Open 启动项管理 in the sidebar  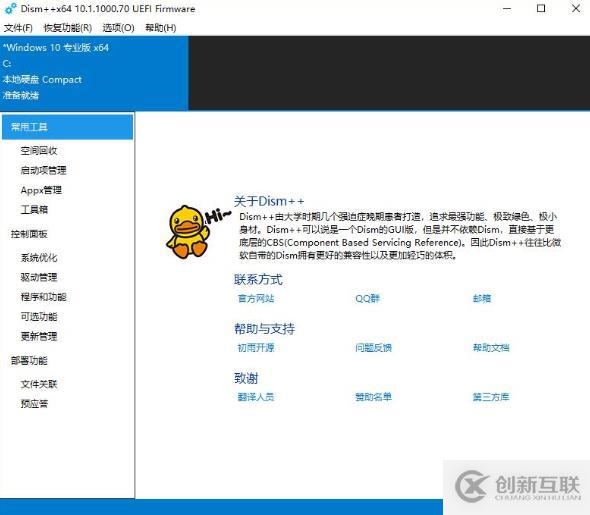[x=44, y=170]
